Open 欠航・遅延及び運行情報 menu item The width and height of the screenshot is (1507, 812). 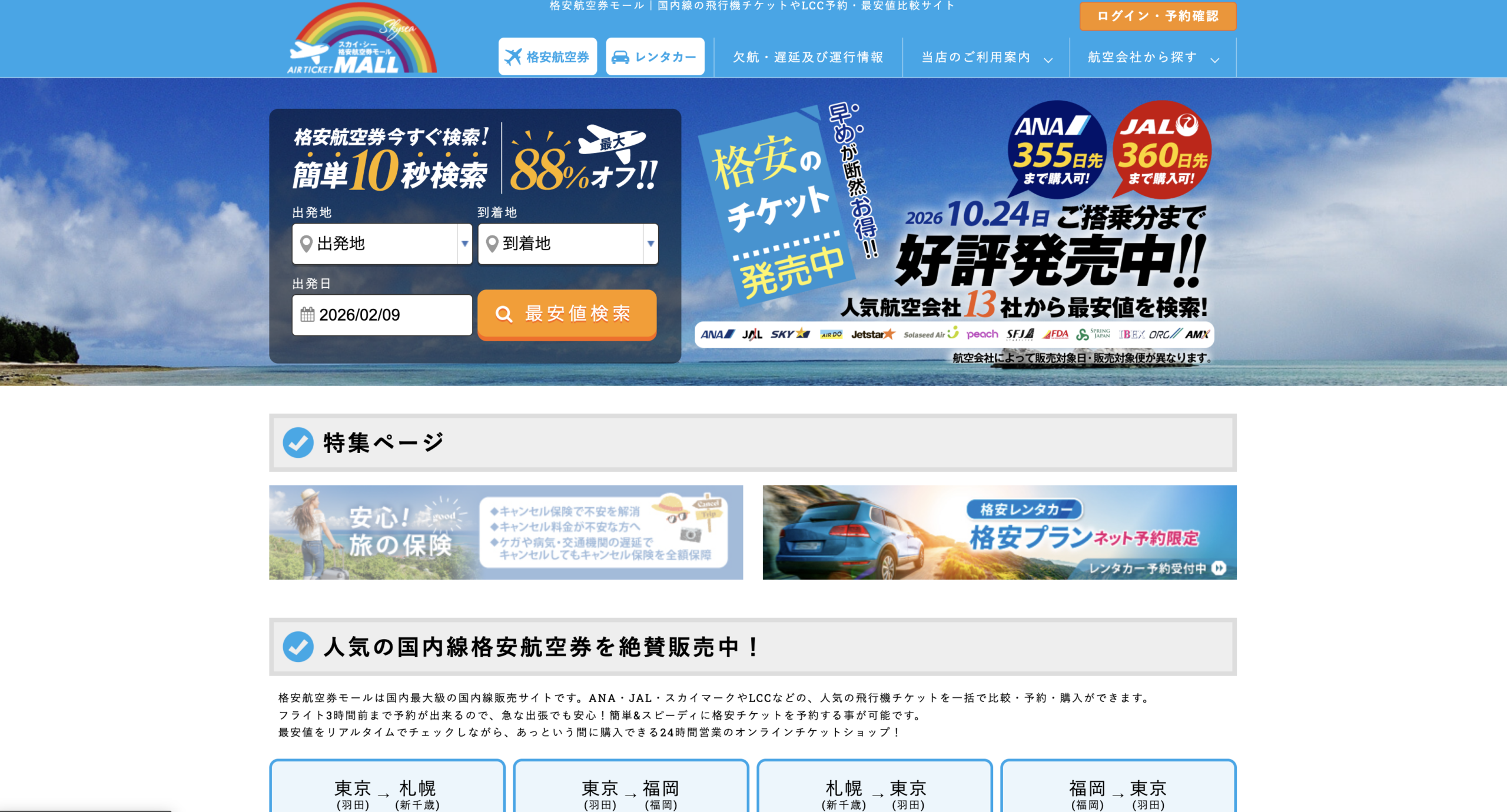click(808, 58)
